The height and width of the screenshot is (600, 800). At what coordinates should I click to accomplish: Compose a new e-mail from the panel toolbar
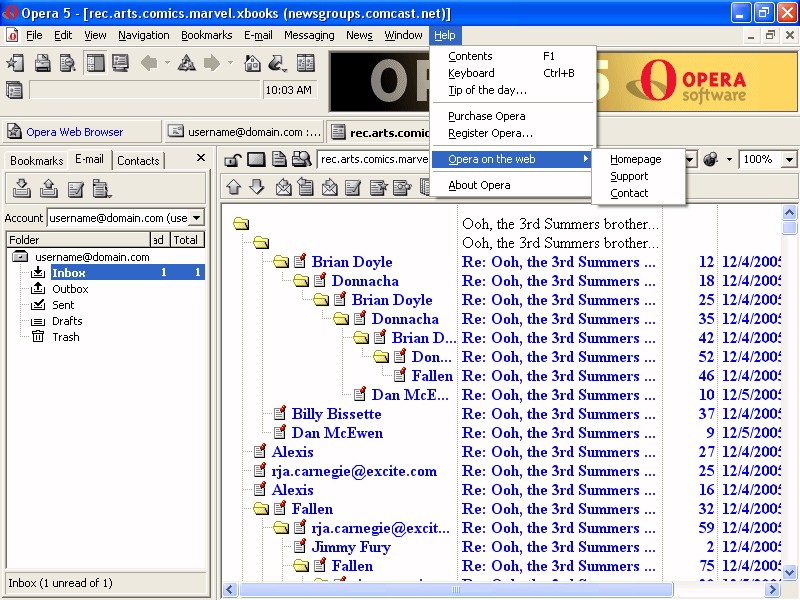(75, 188)
